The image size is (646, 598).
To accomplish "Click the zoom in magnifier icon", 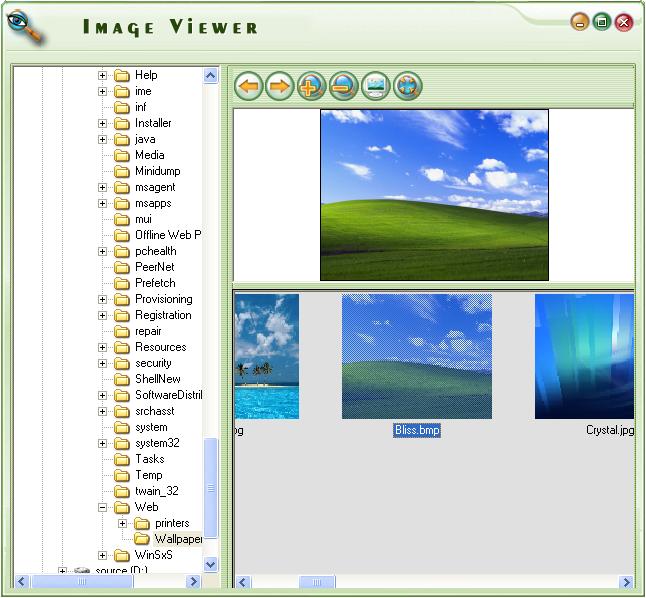I will (x=312, y=87).
